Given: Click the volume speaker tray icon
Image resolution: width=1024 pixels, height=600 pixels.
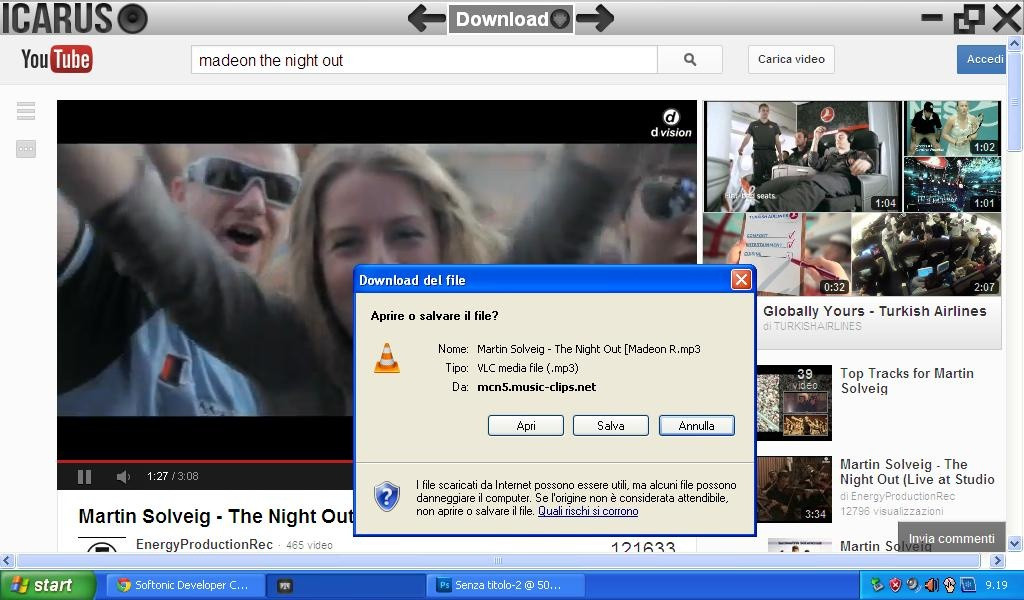Looking at the screenshot, I should pyautogui.click(x=931, y=585).
